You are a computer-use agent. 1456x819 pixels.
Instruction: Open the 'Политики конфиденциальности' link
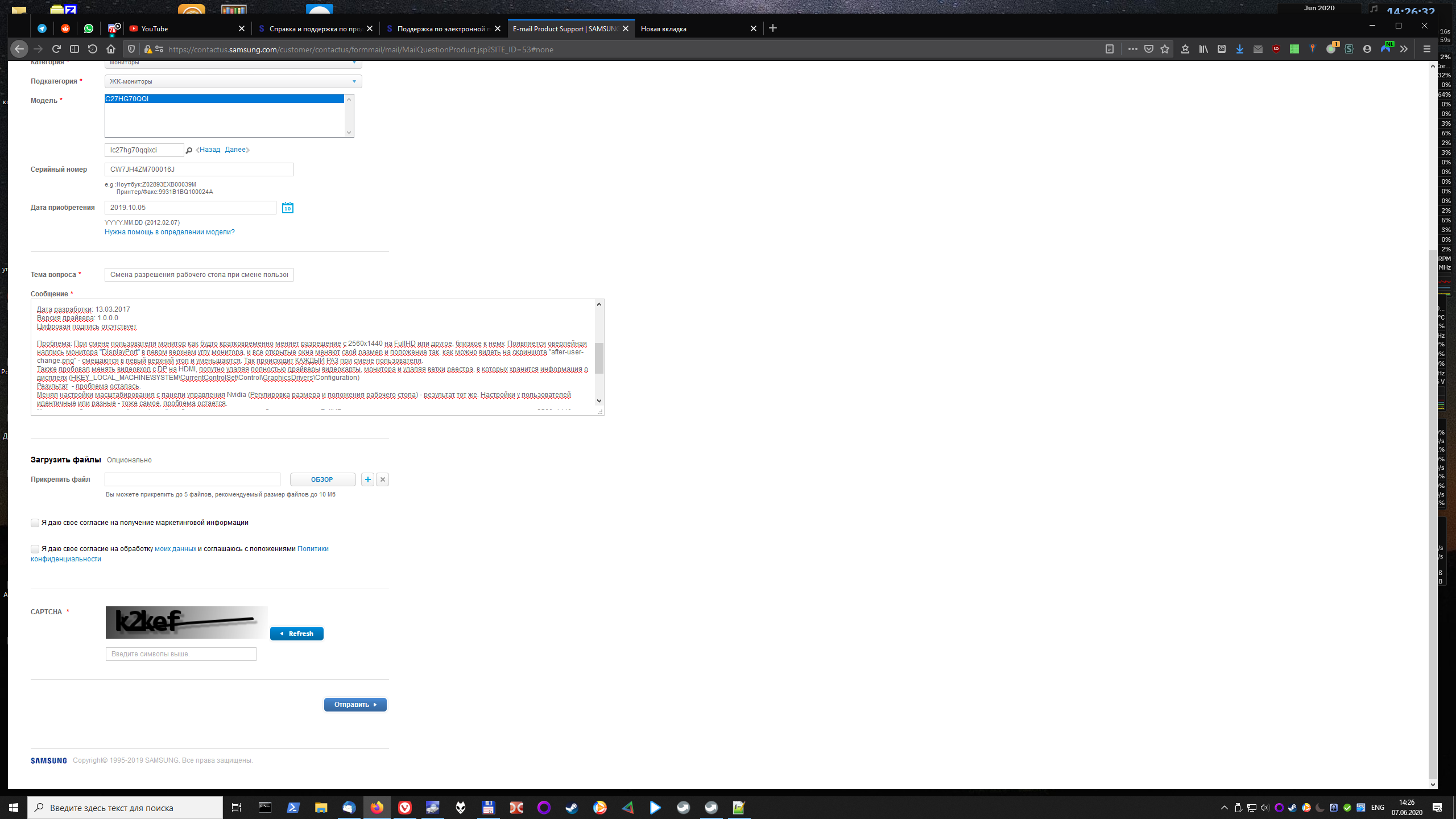coord(313,549)
